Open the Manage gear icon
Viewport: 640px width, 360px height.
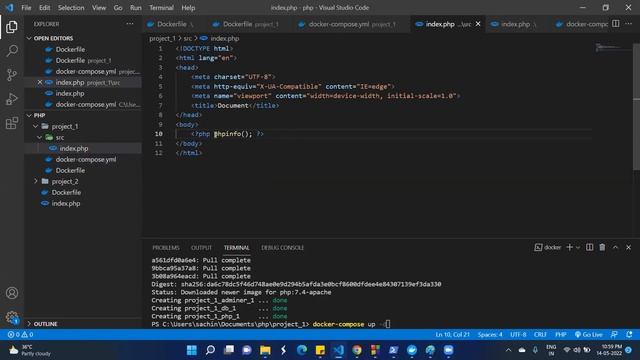[x=12, y=317]
